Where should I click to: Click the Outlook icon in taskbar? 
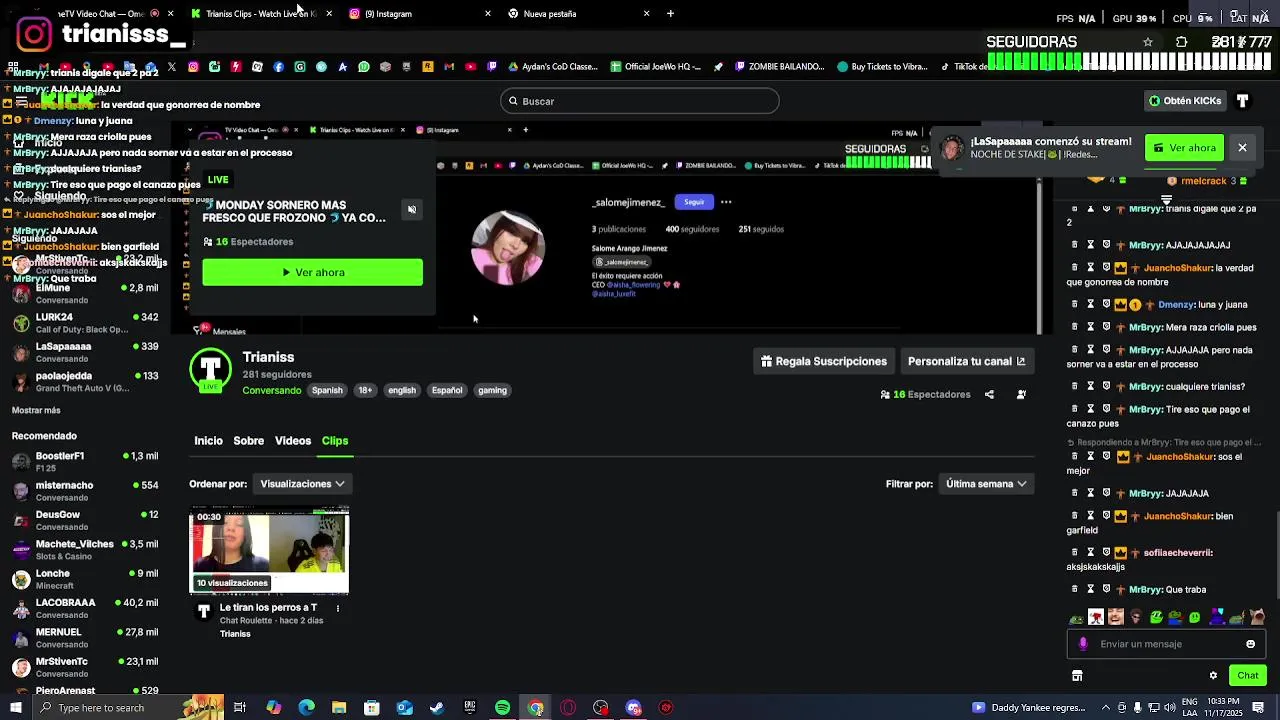pos(404,708)
